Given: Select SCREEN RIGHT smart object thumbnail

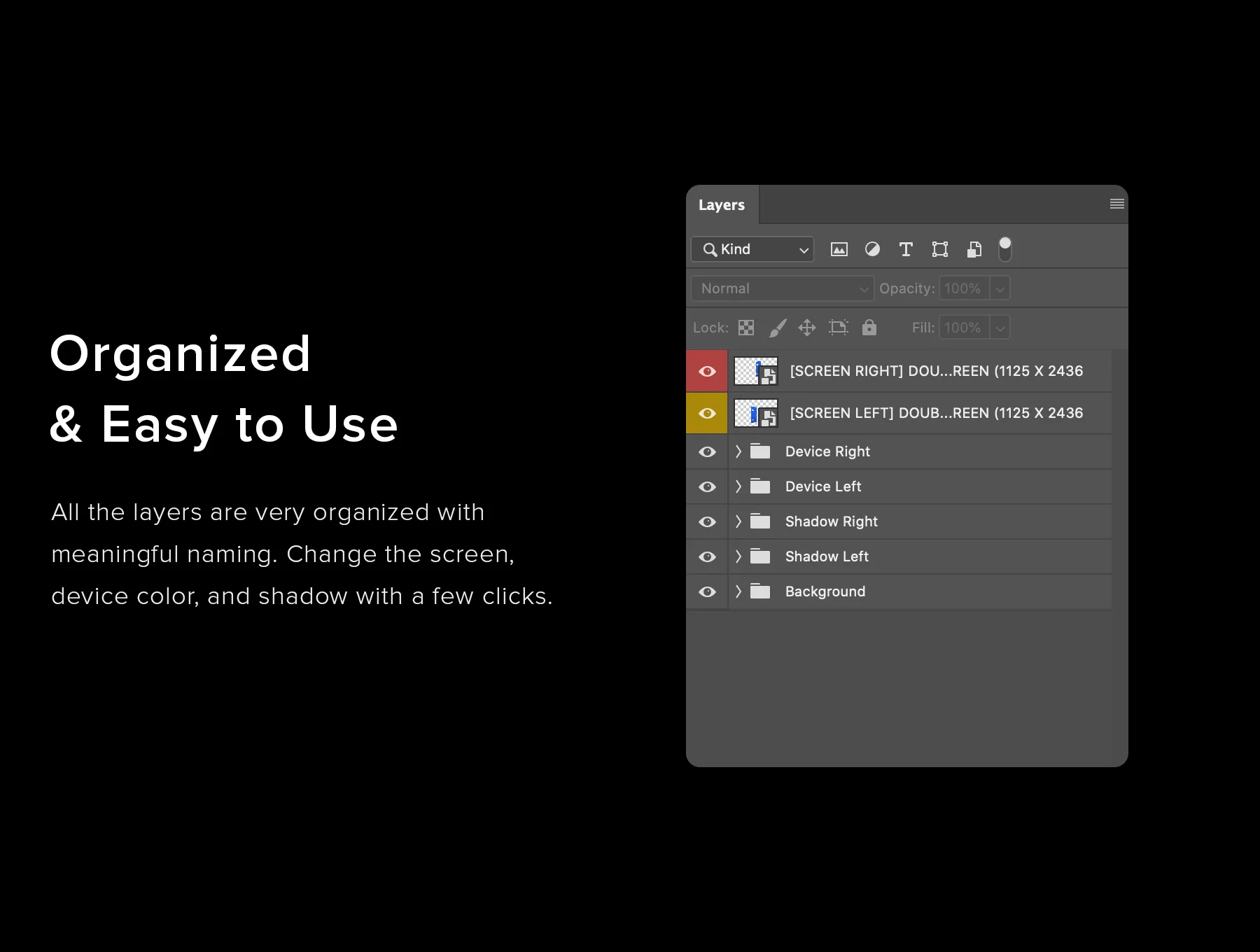Looking at the screenshot, I should click(x=756, y=371).
